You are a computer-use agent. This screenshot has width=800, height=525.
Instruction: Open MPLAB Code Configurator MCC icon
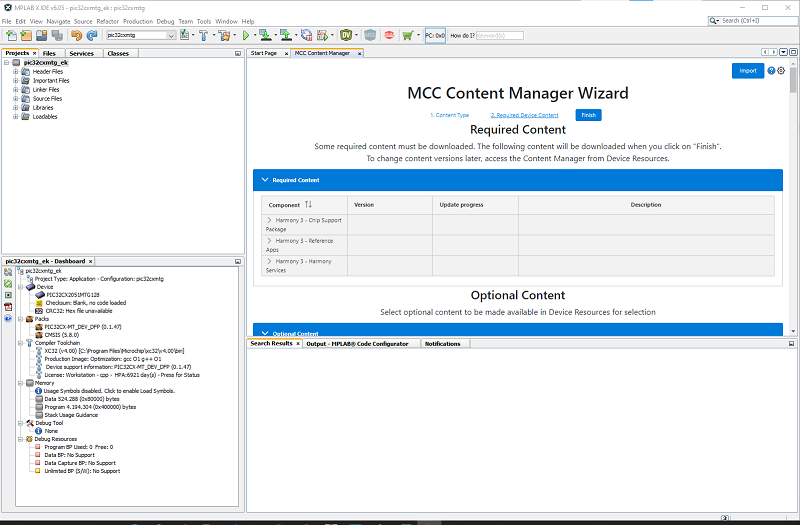370,35
